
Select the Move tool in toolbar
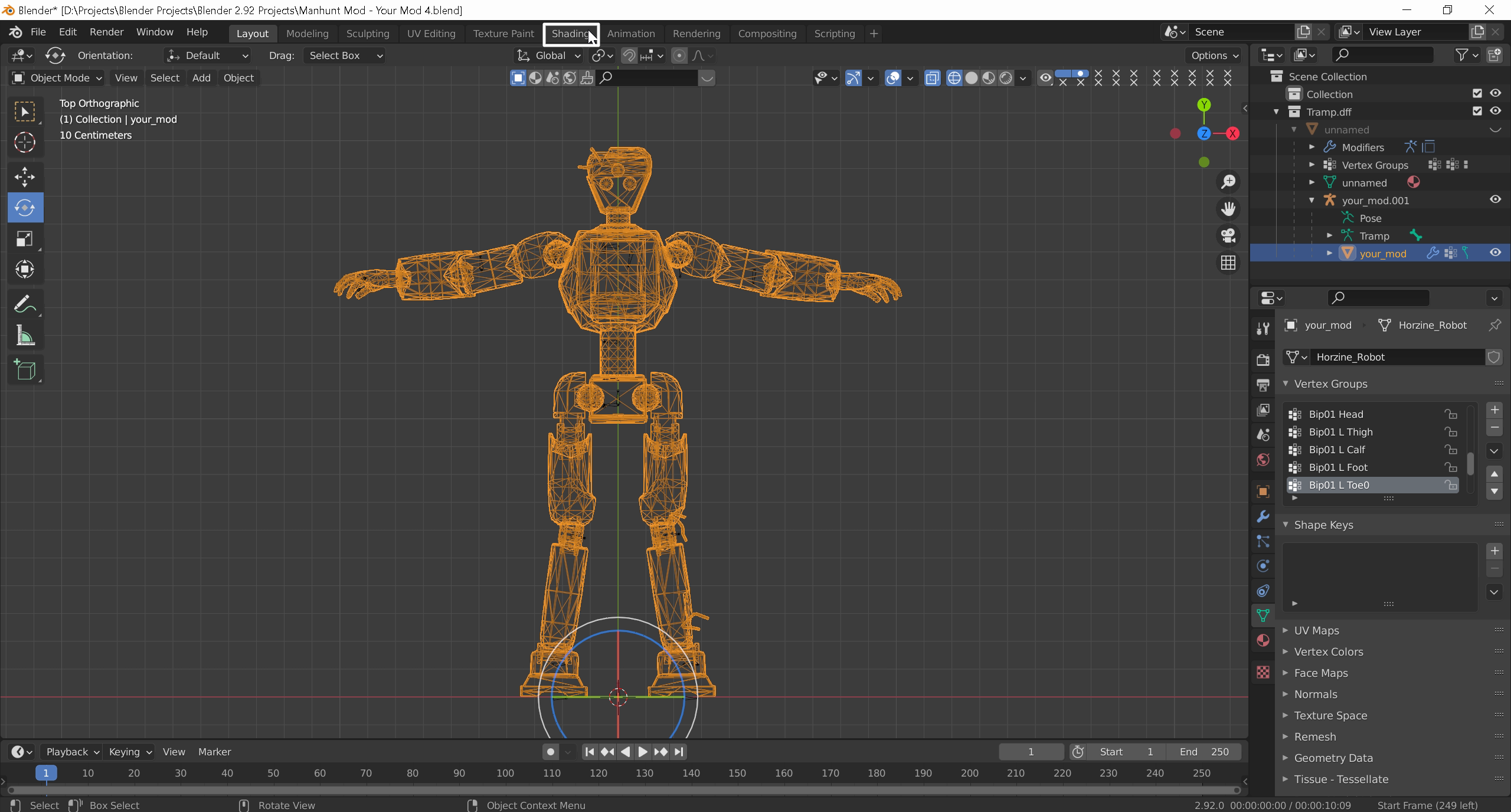tap(25, 176)
